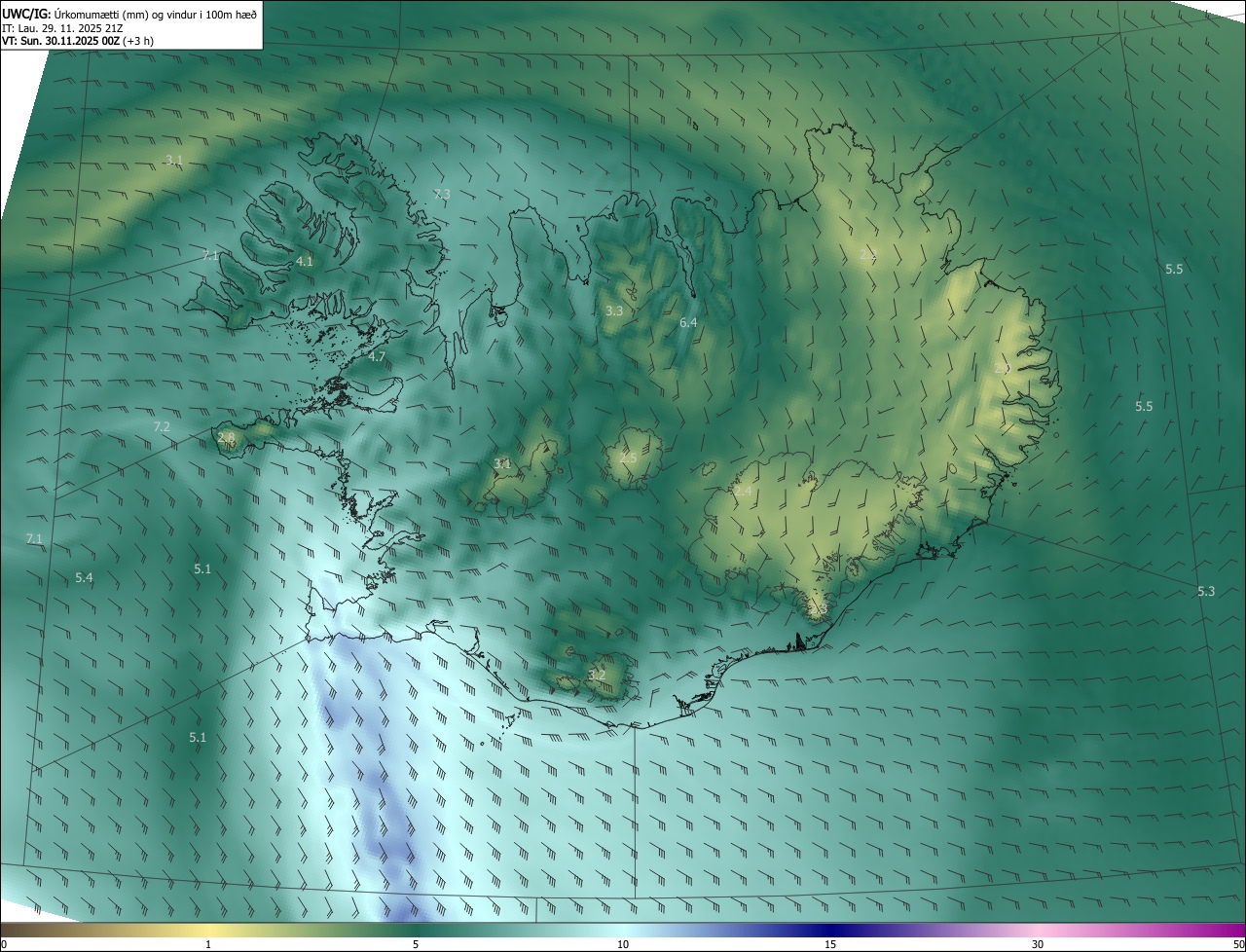The image size is (1246, 952).
Task: Click the 2.5 value label on the map
Action: pos(628,458)
